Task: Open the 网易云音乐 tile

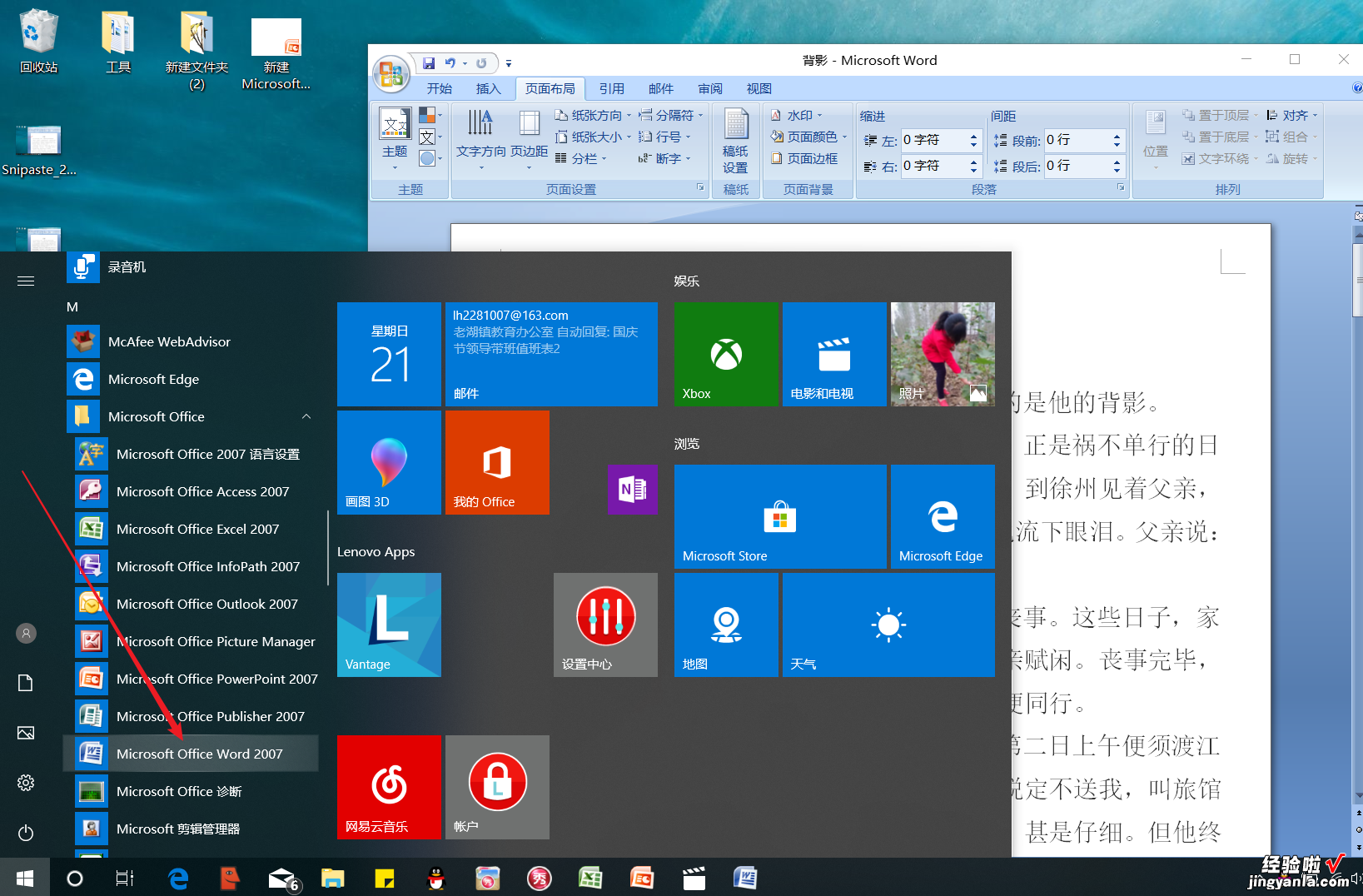Action: [389, 787]
